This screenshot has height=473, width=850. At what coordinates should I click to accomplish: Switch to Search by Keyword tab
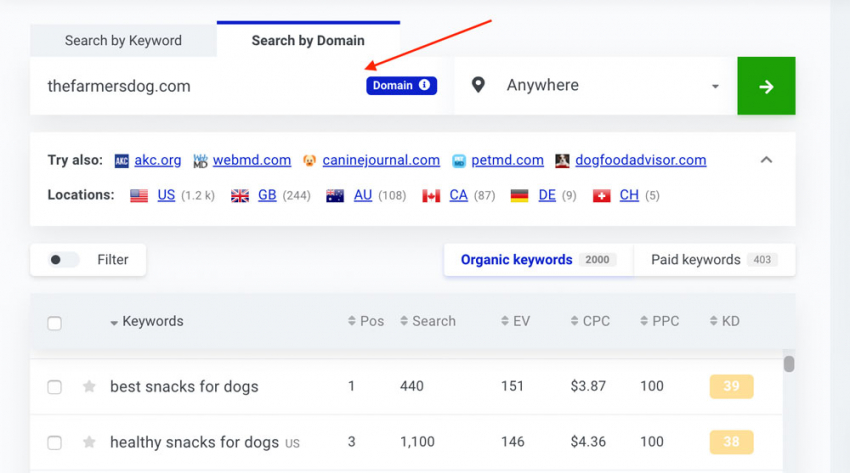point(123,41)
